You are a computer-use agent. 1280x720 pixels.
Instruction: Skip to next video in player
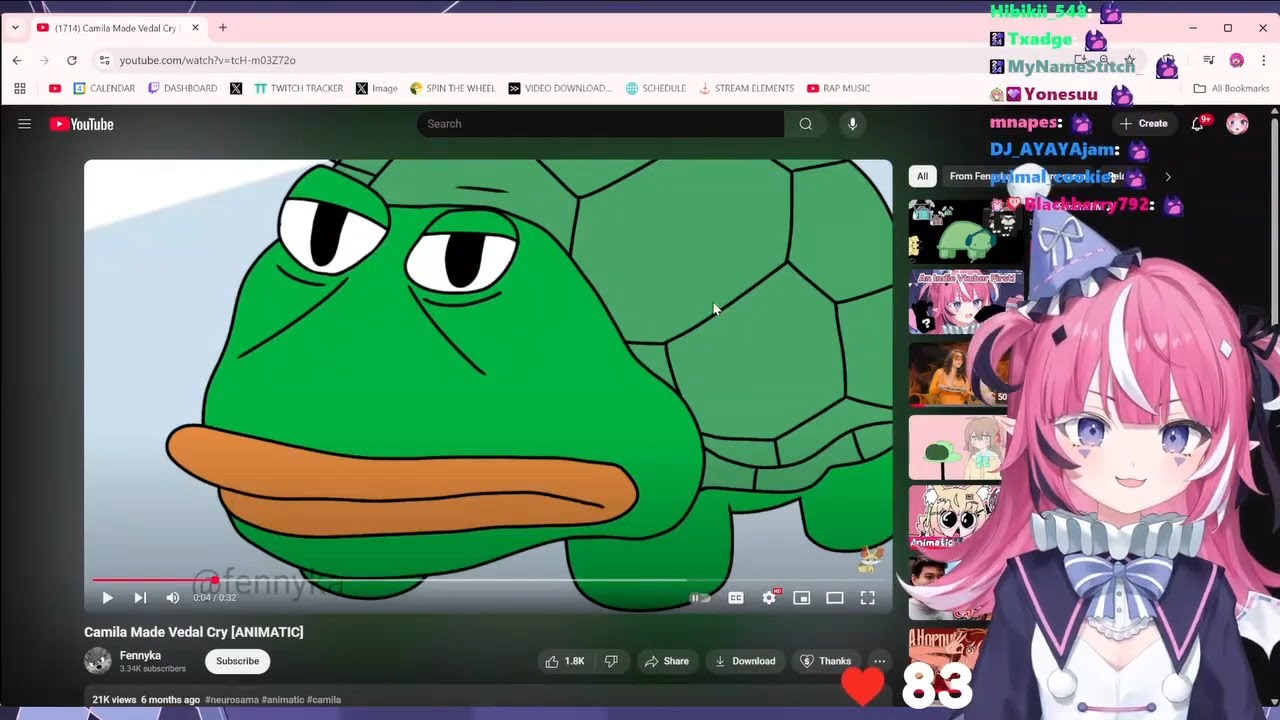point(140,598)
